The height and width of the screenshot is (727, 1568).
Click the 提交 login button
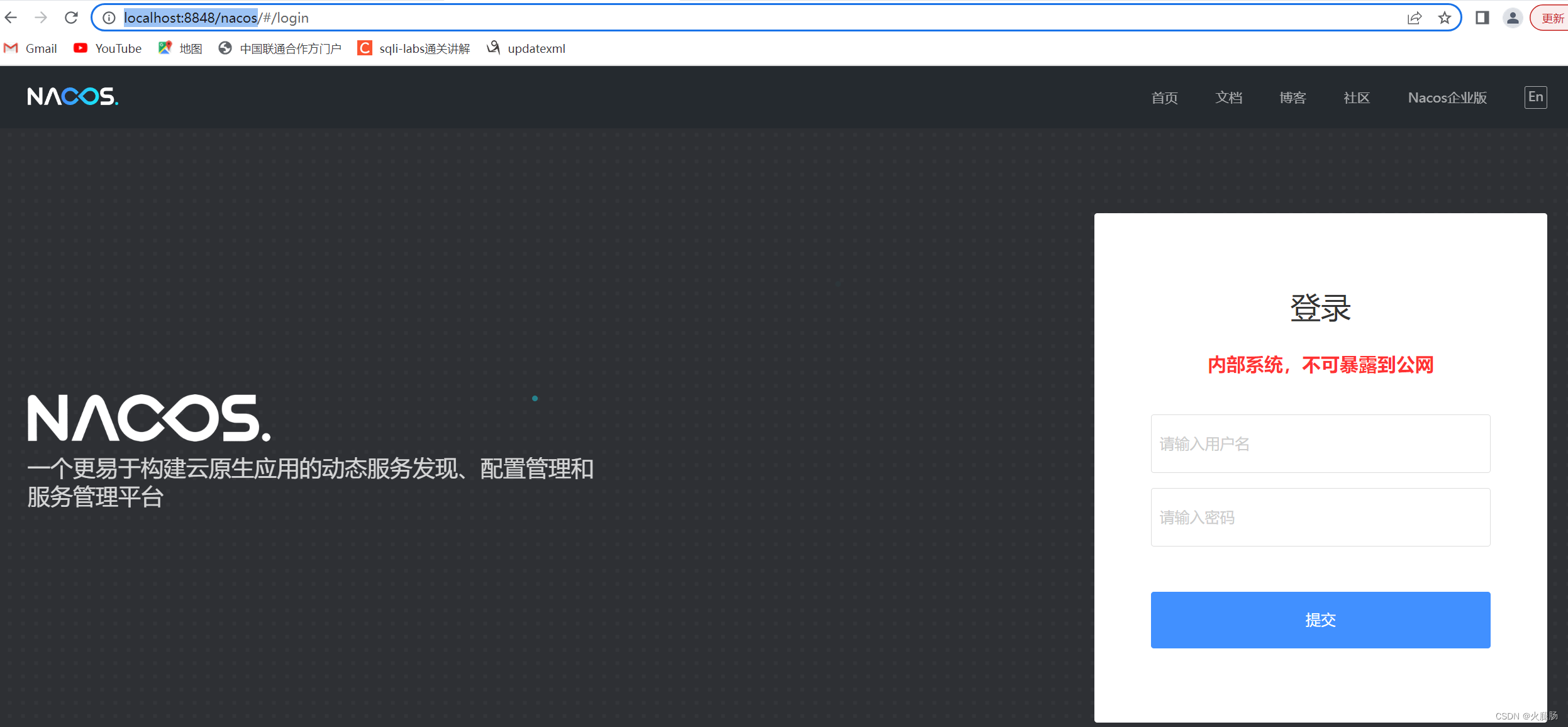pos(1320,619)
